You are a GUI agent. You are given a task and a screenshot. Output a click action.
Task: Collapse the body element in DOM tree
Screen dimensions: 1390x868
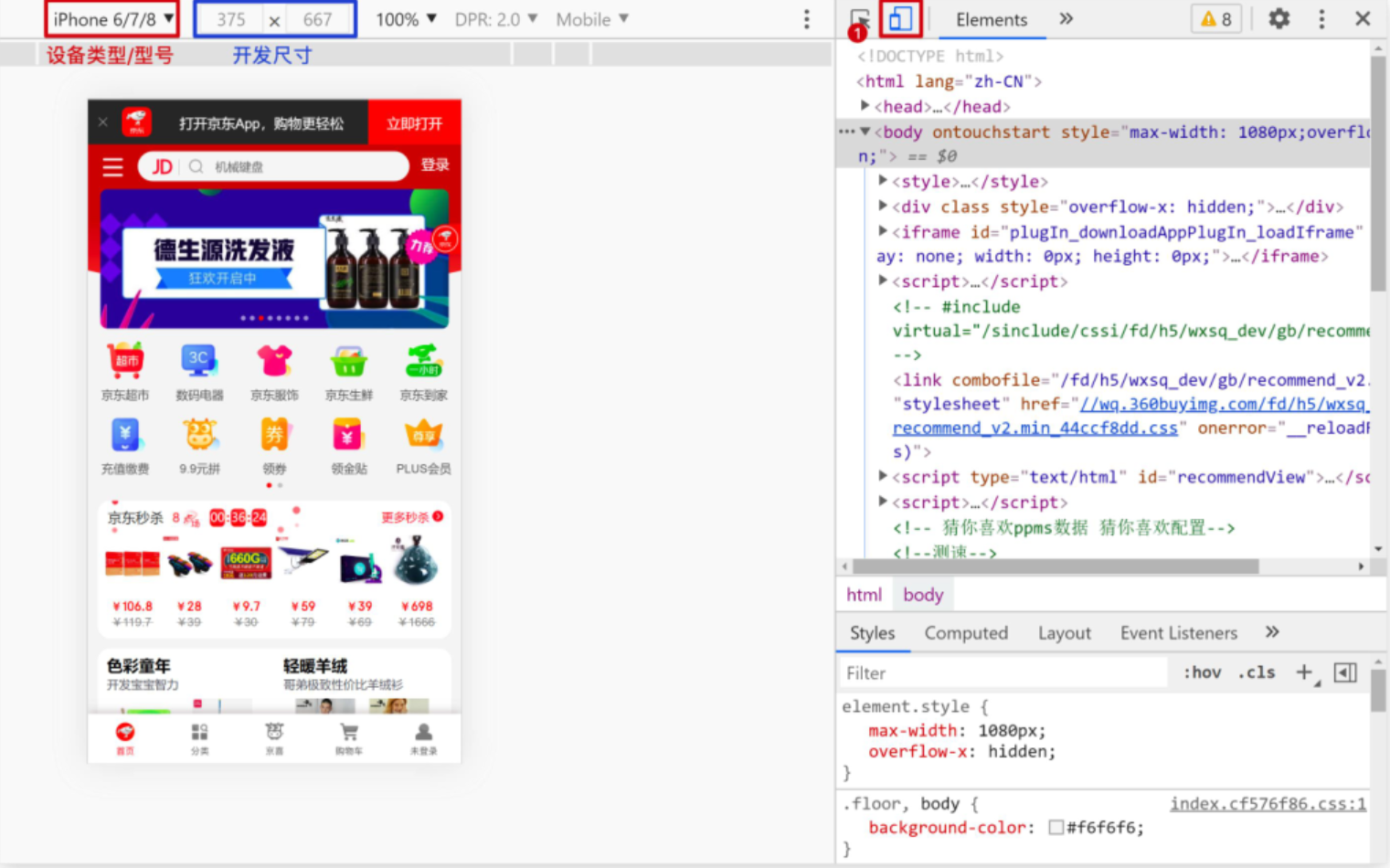click(x=864, y=132)
